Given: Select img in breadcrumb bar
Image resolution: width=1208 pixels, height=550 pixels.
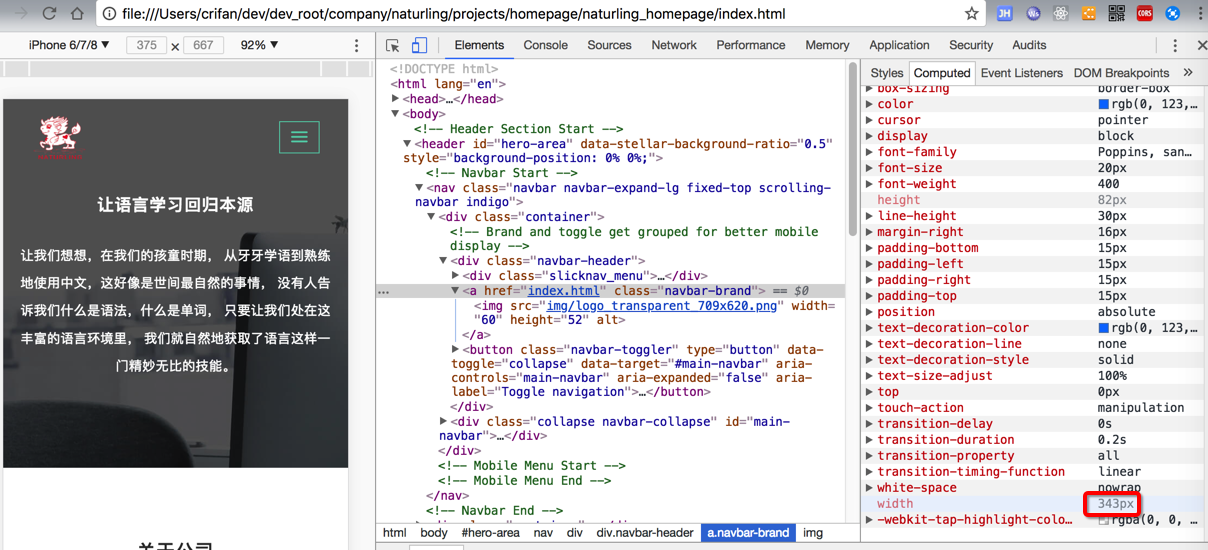Looking at the screenshot, I should (x=813, y=533).
